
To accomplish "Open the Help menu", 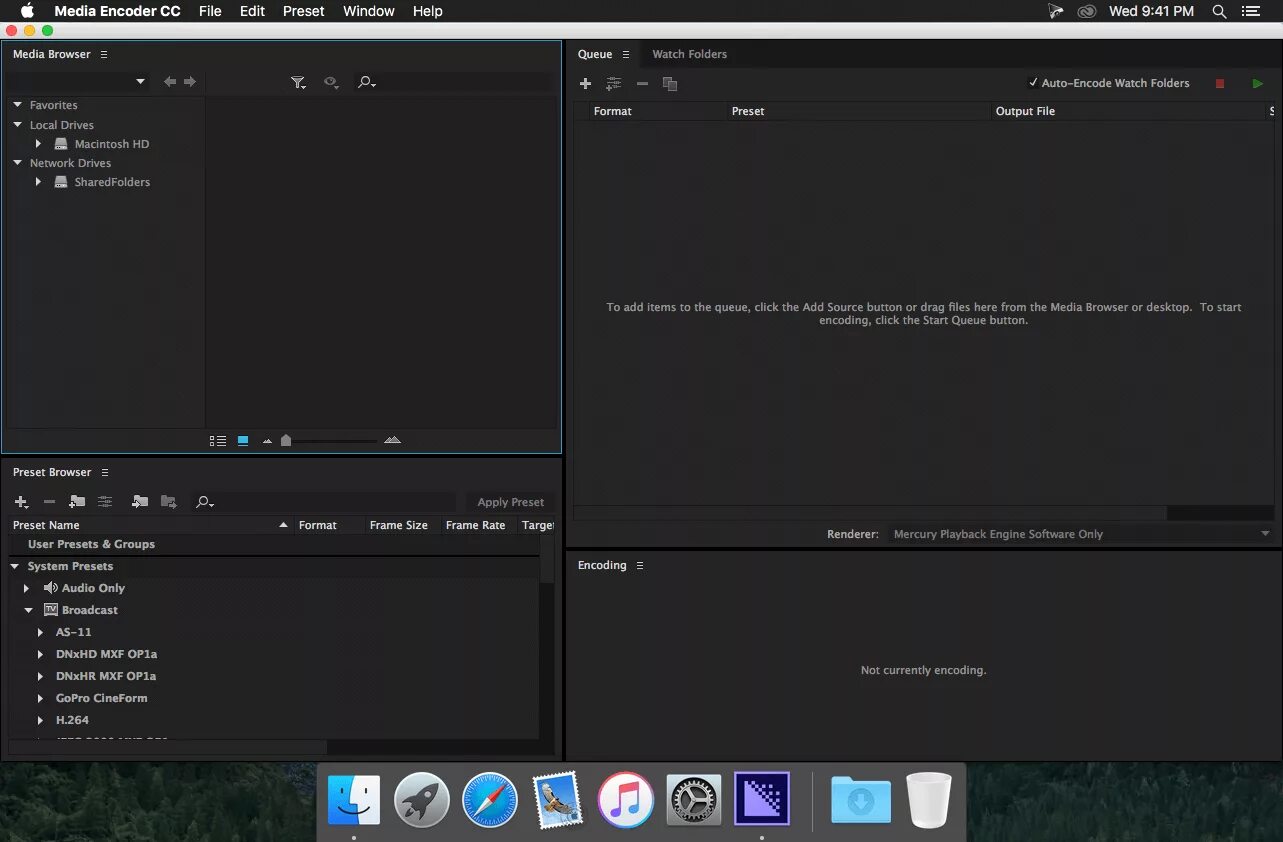I will 428,11.
